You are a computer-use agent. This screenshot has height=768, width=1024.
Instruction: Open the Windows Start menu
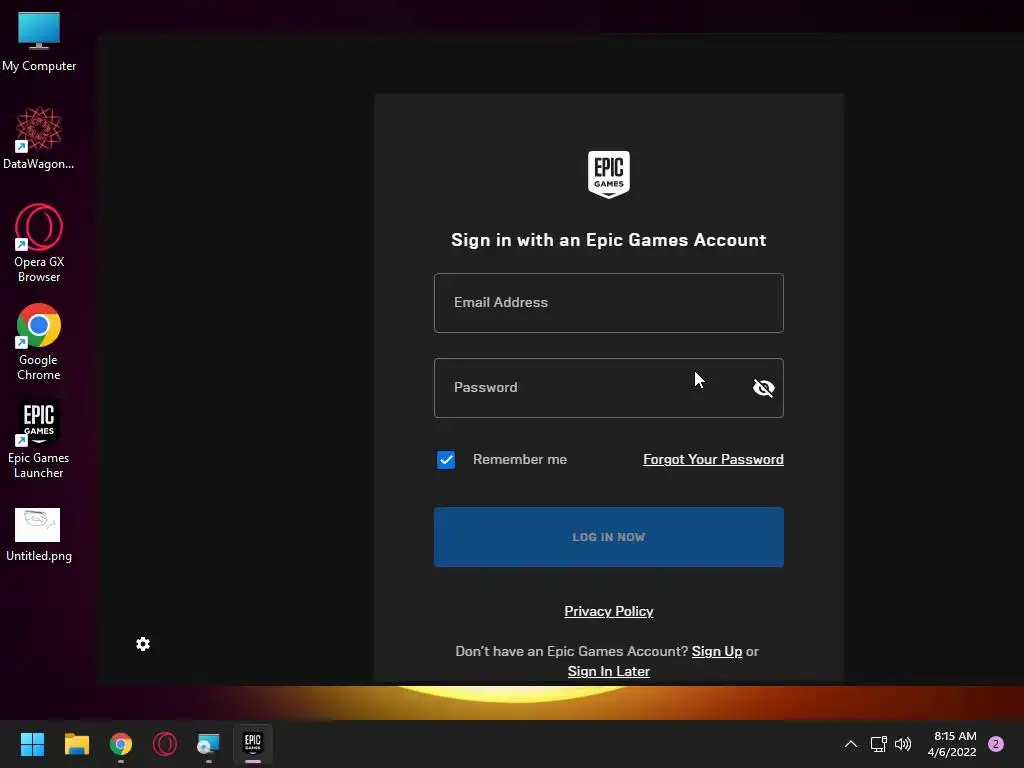coord(32,744)
